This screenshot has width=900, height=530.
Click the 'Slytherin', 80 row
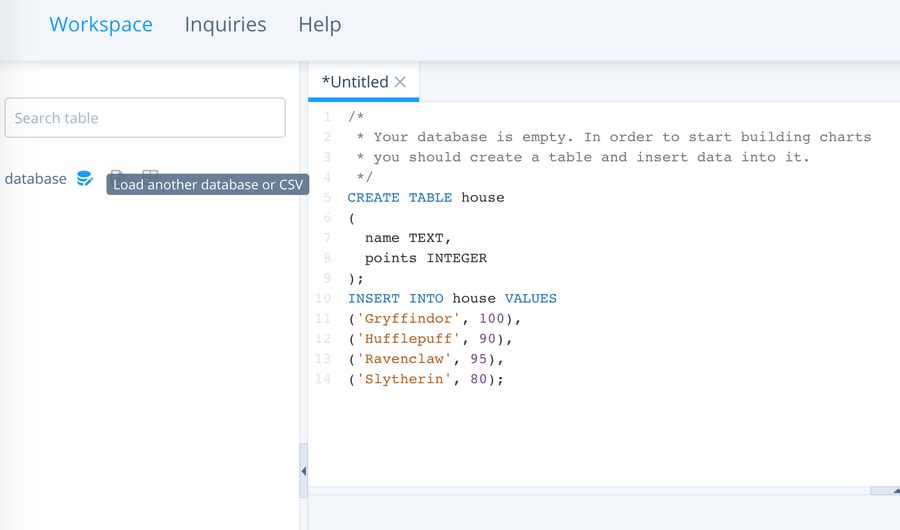(x=426, y=379)
